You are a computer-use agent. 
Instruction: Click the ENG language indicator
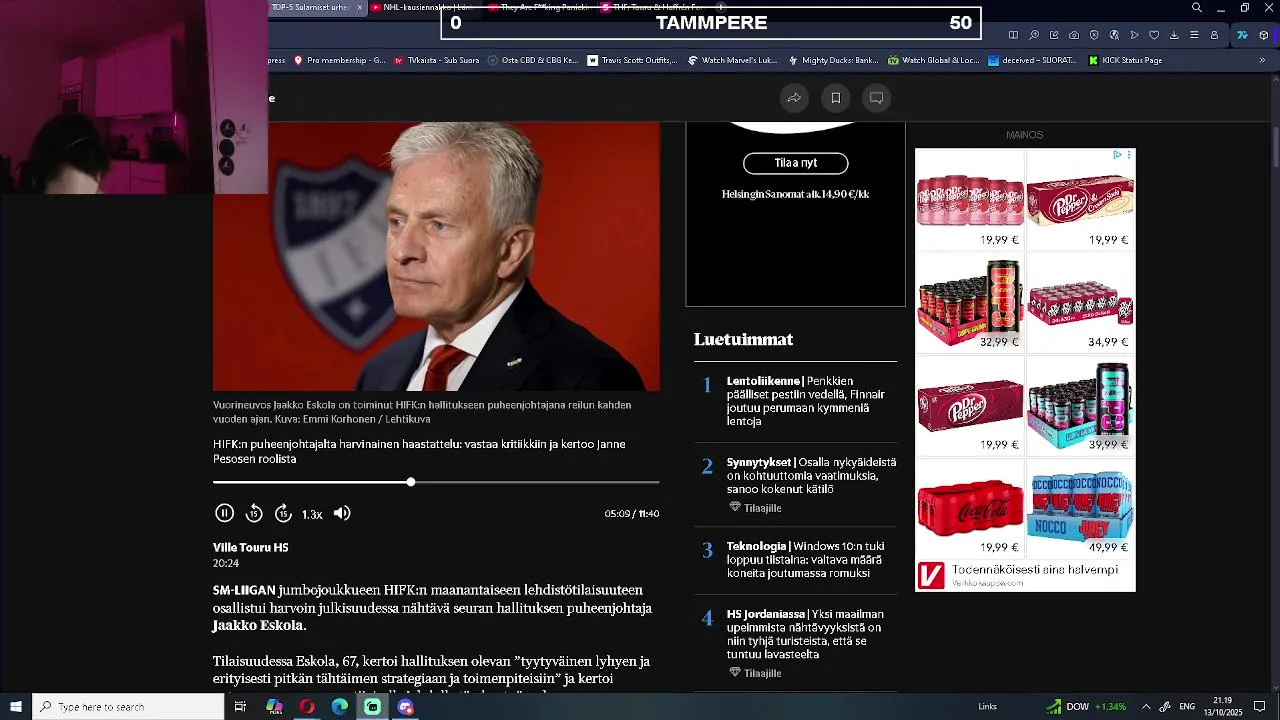tap(1187, 707)
